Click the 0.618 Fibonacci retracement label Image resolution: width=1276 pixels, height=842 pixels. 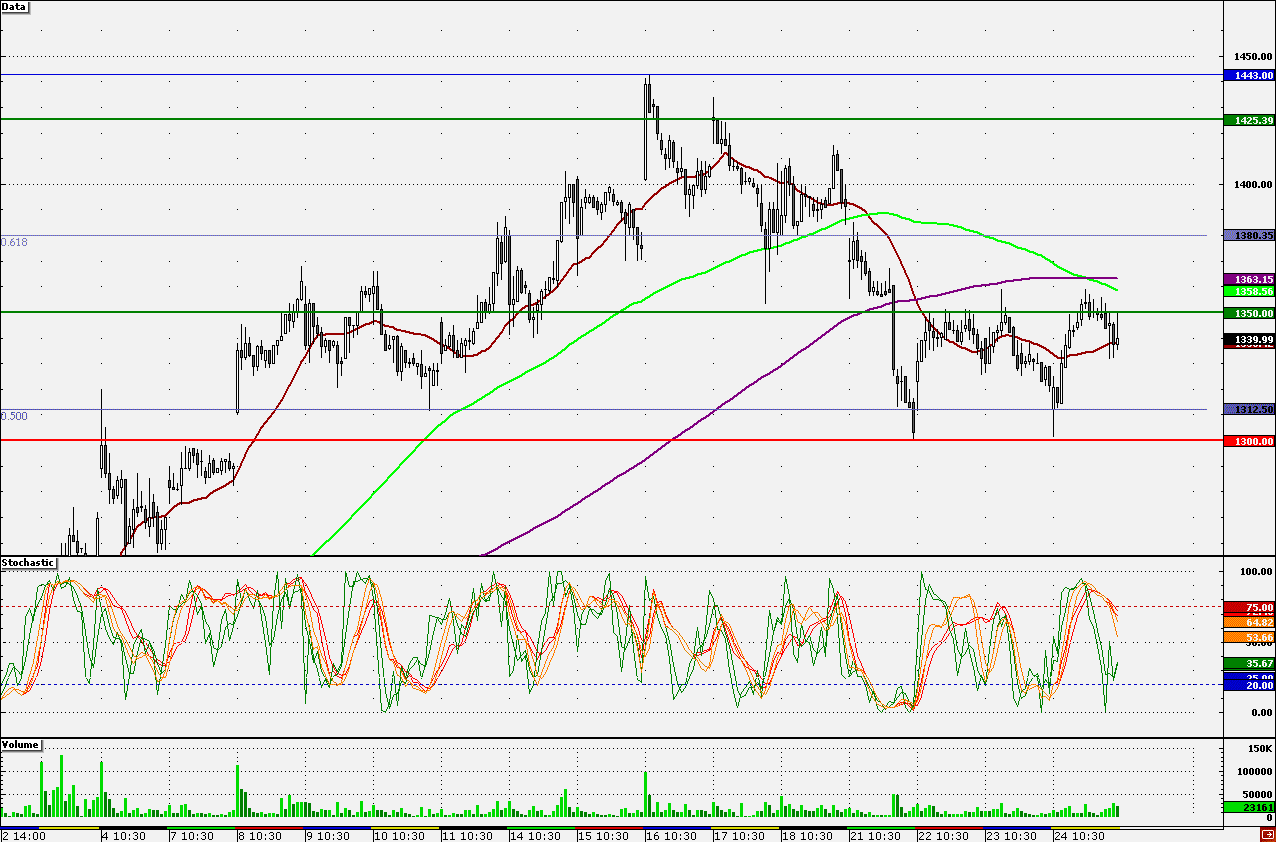pyautogui.click(x=14, y=243)
